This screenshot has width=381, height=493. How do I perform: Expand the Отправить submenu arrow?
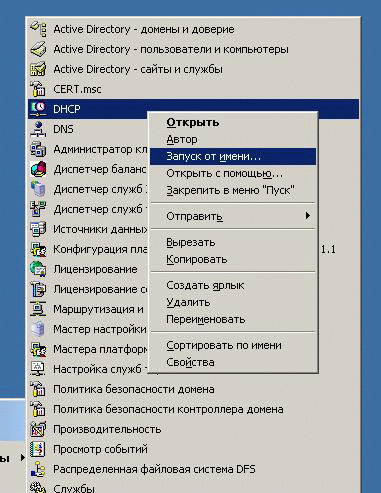[x=308, y=216]
